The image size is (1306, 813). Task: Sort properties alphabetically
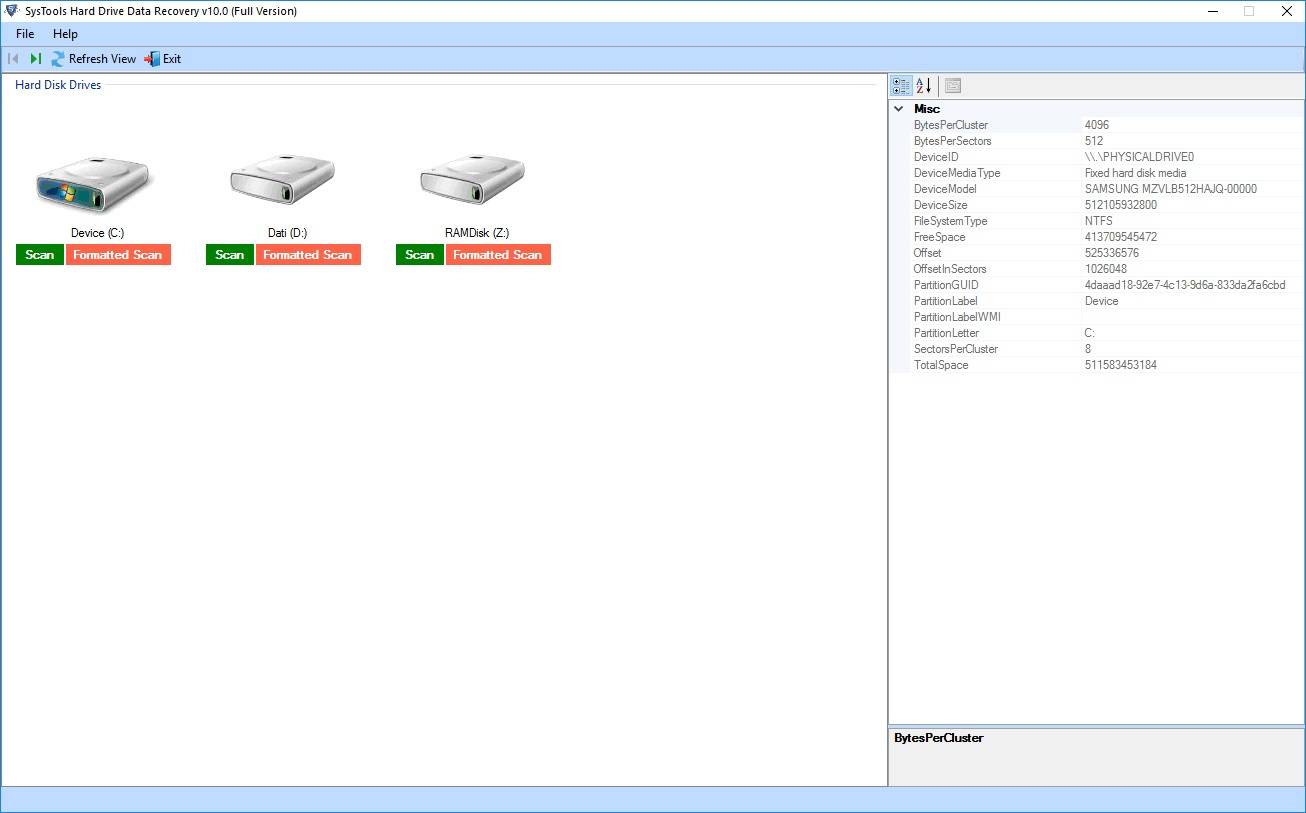pos(924,86)
